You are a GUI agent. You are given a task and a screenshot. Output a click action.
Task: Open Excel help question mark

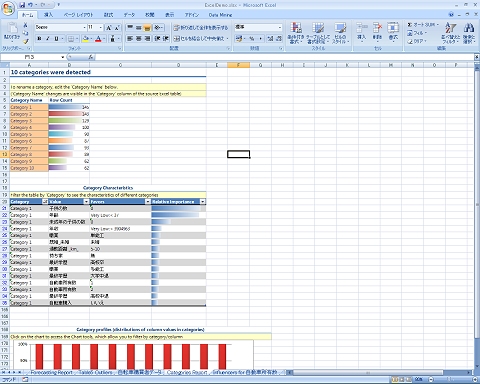click(x=451, y=14)
